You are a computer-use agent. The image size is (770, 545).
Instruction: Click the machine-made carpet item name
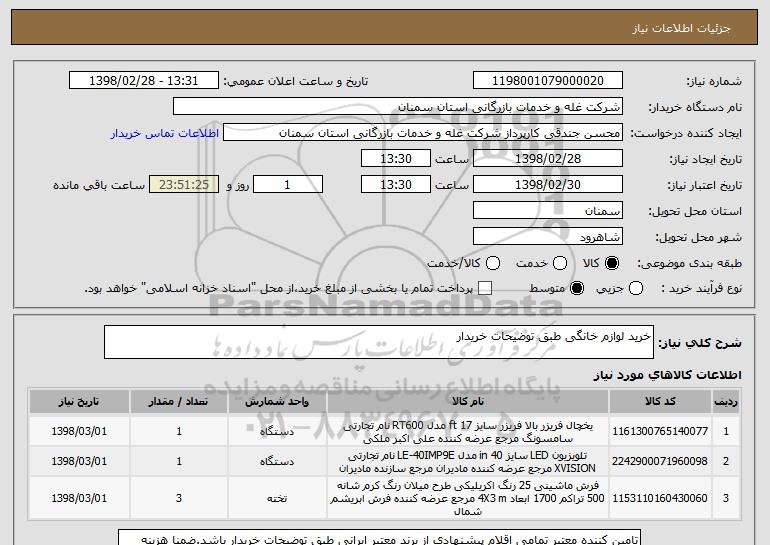coord(468,498)
